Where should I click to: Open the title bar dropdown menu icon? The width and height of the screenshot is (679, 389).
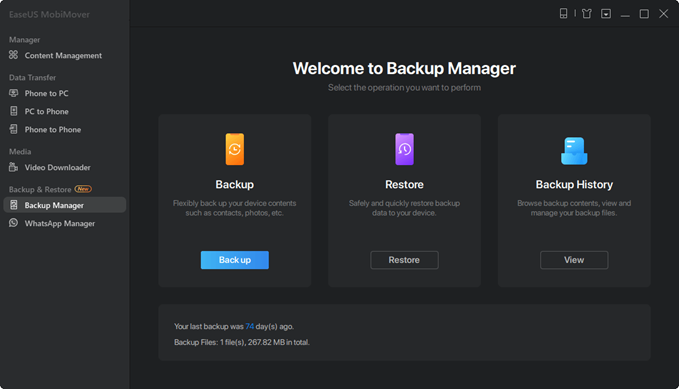(x=606, y=14)
